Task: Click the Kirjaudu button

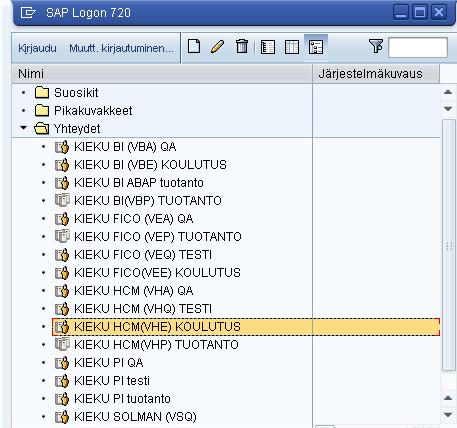Action: pyautogui.click(x=37, y=48)
